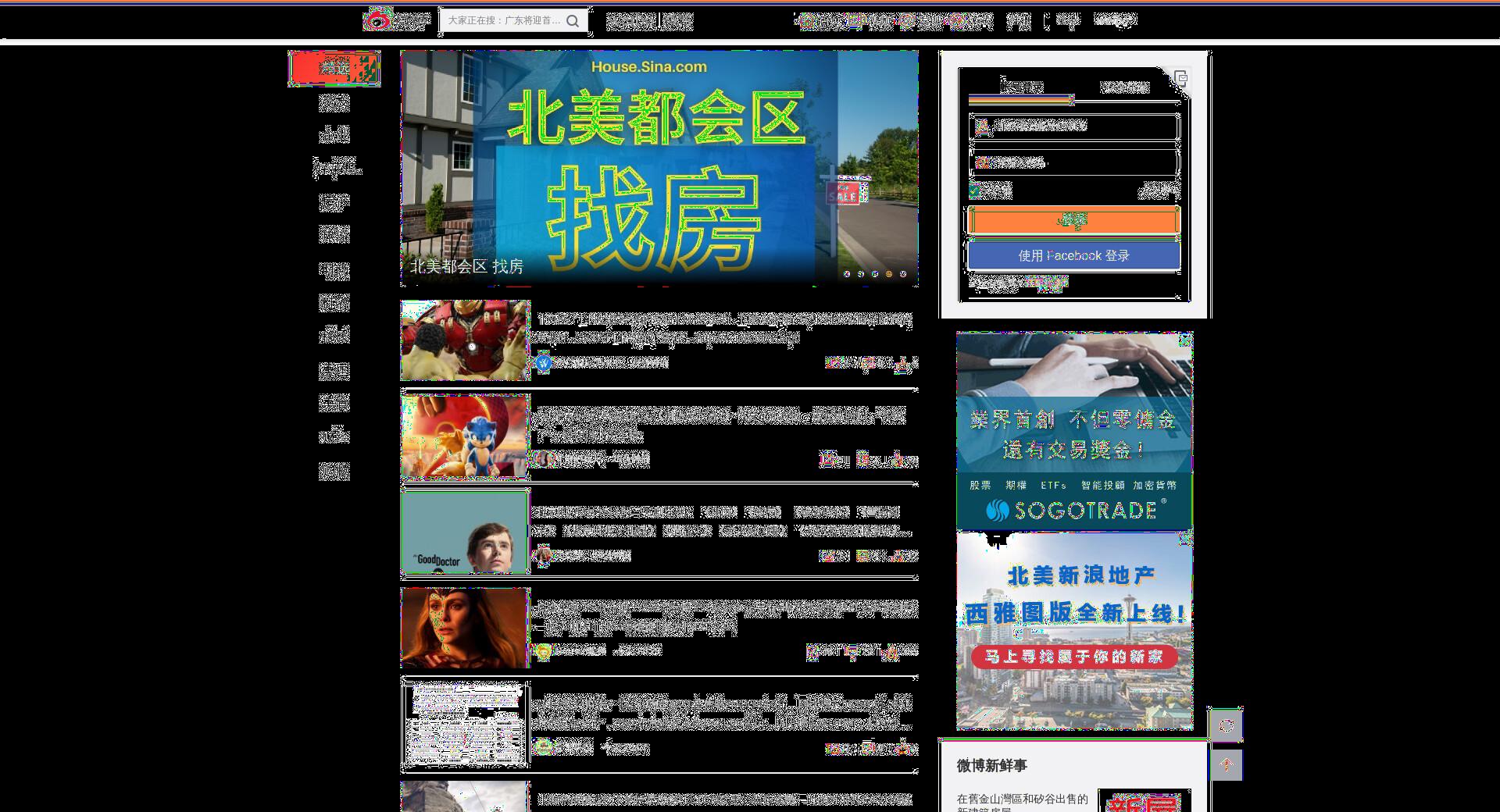
Task: Open the Sonic post thumbnail
Action: [466, 436]
